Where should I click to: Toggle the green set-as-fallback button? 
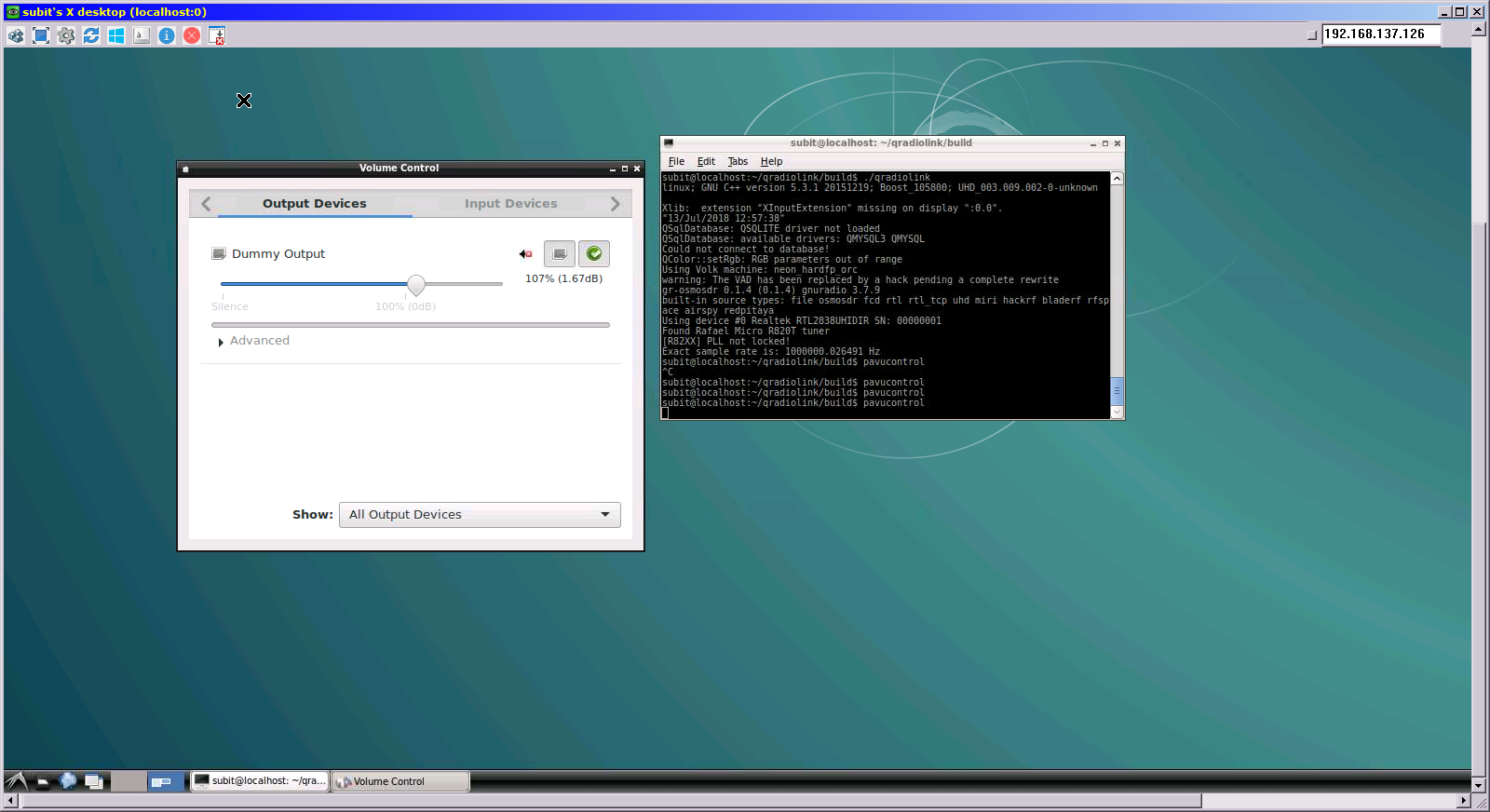click(594, 254)
